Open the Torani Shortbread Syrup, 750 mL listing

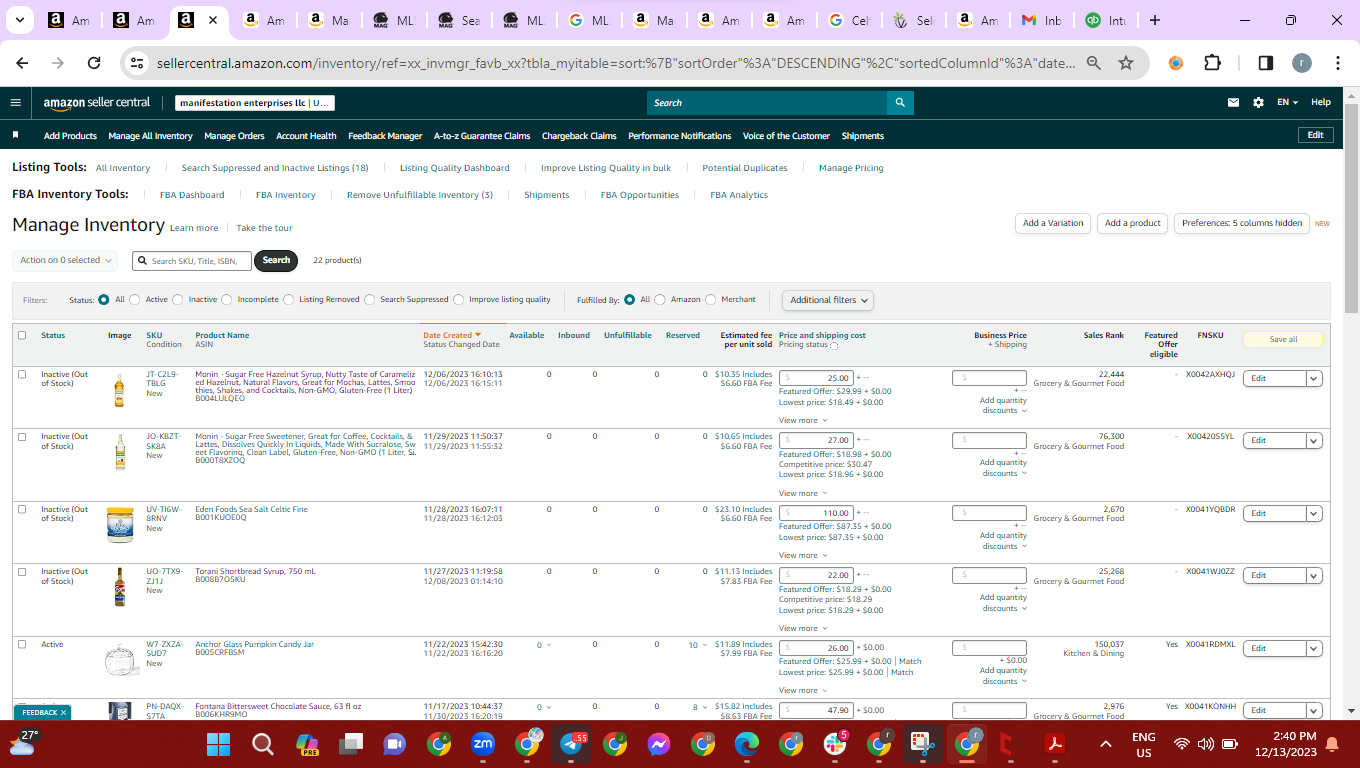pos(255,571)
